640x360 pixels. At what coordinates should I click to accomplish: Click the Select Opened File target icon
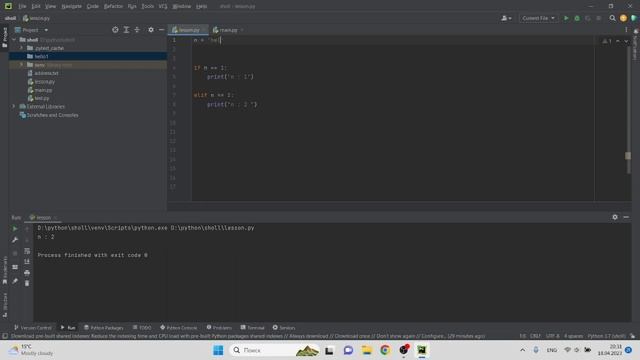[x=115, y=30]
